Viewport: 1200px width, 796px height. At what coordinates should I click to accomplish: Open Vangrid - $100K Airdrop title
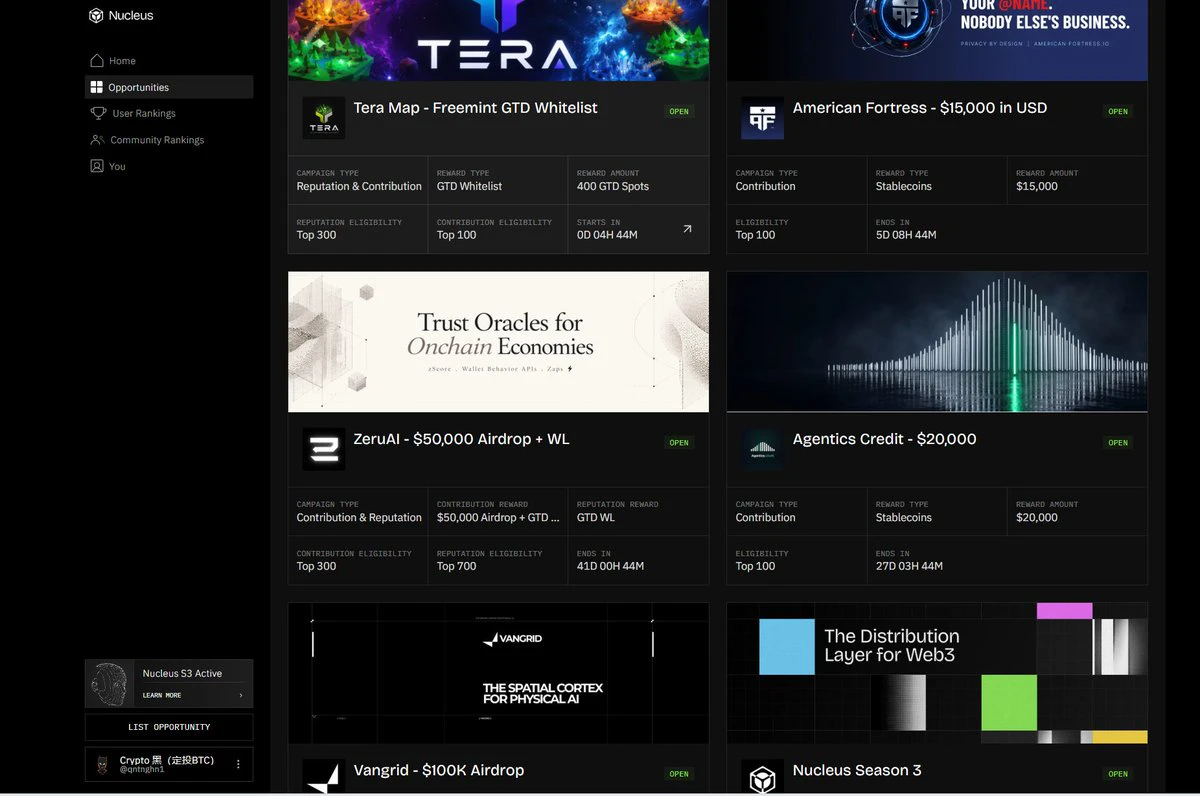point(438,771)
